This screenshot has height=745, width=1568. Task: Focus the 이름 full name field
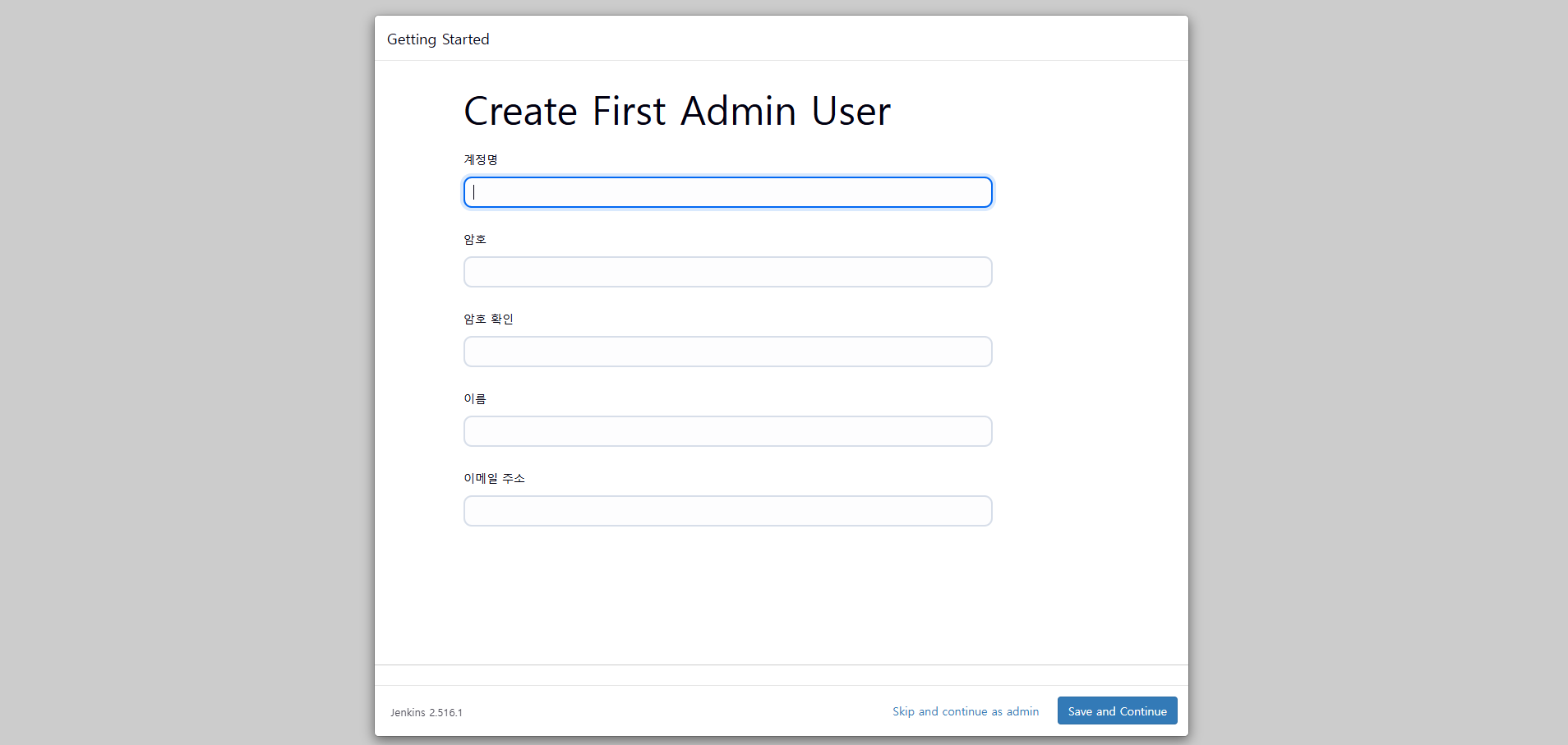727,431
